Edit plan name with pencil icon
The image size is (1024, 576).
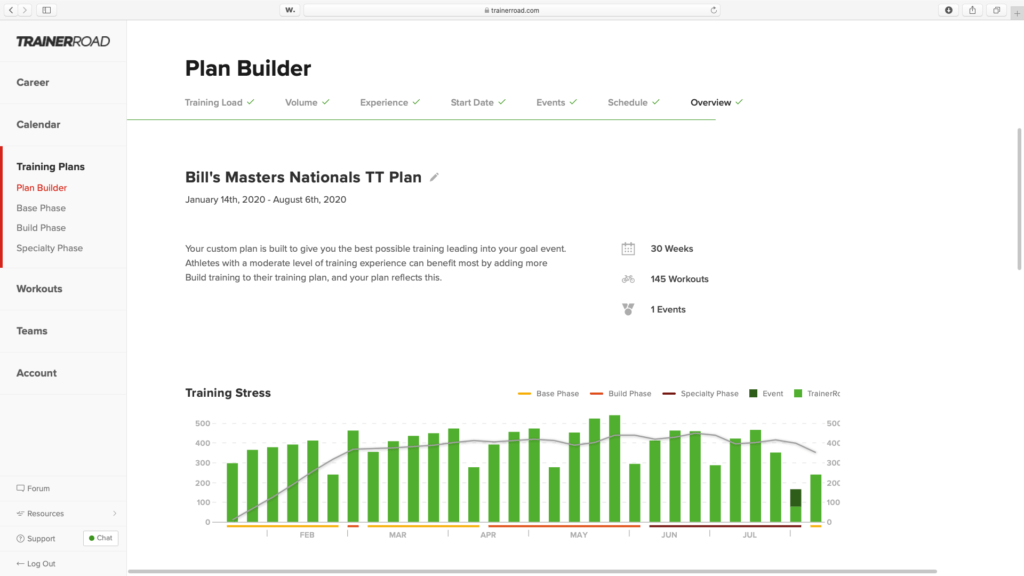point(434,177)
